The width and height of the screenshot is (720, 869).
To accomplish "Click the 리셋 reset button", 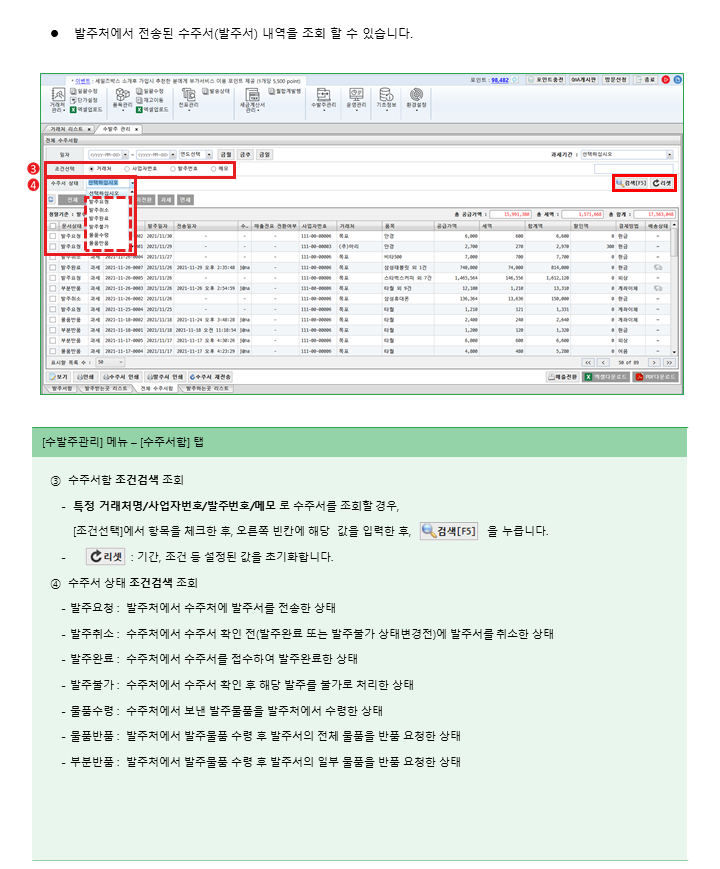I will tap(662, 183).
